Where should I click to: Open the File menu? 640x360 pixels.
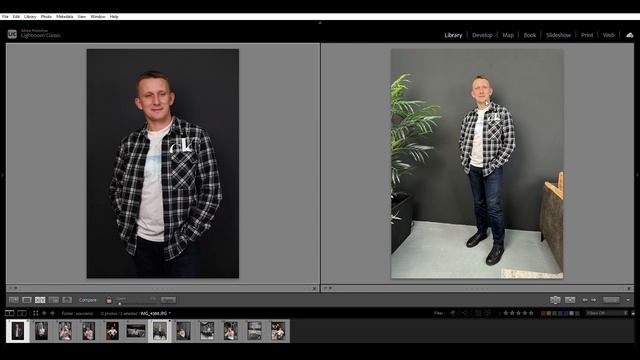pos(5,17)
